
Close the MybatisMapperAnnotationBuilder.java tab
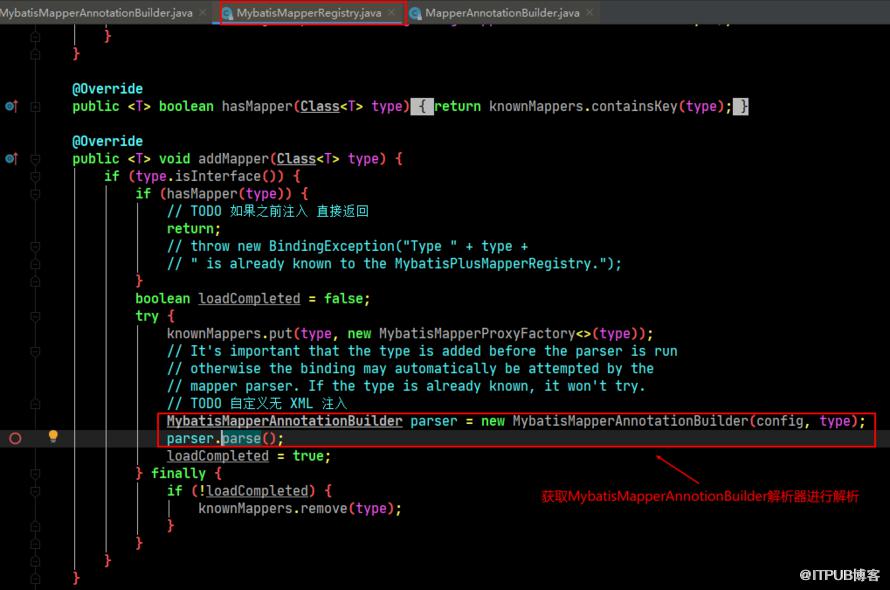point(203,12)
